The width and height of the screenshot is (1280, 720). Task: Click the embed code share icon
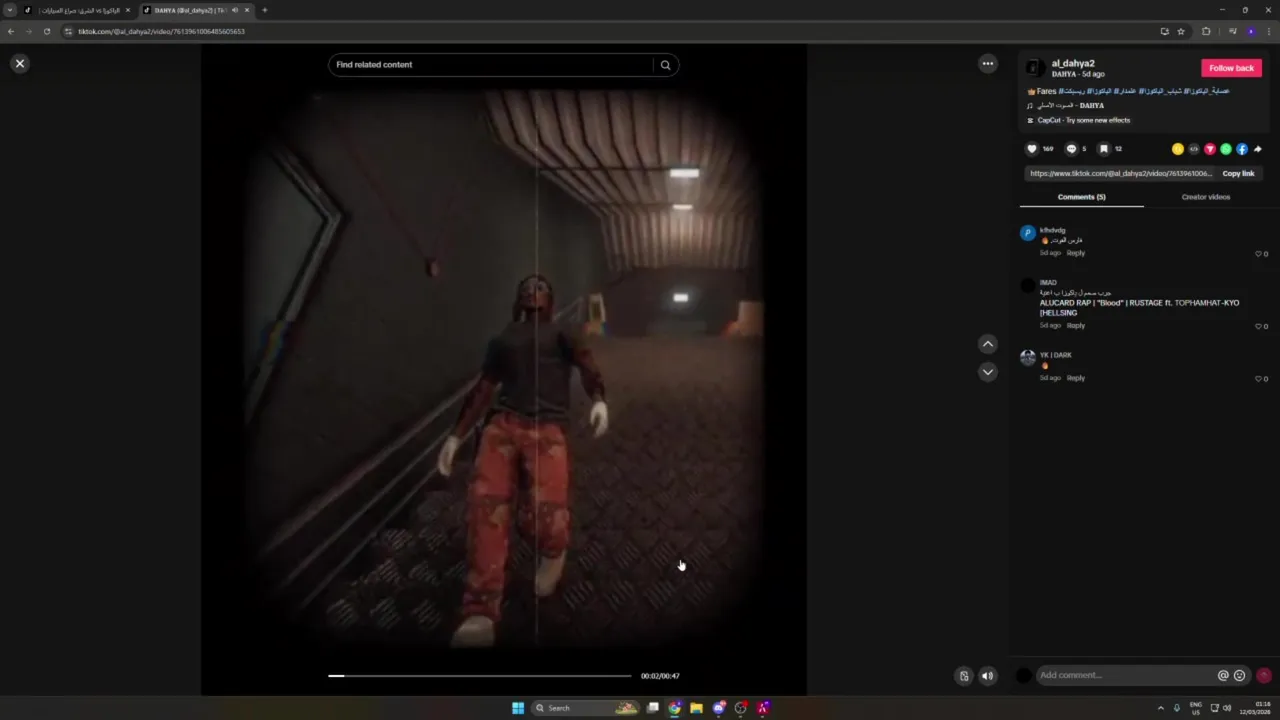click(1194, 149)
